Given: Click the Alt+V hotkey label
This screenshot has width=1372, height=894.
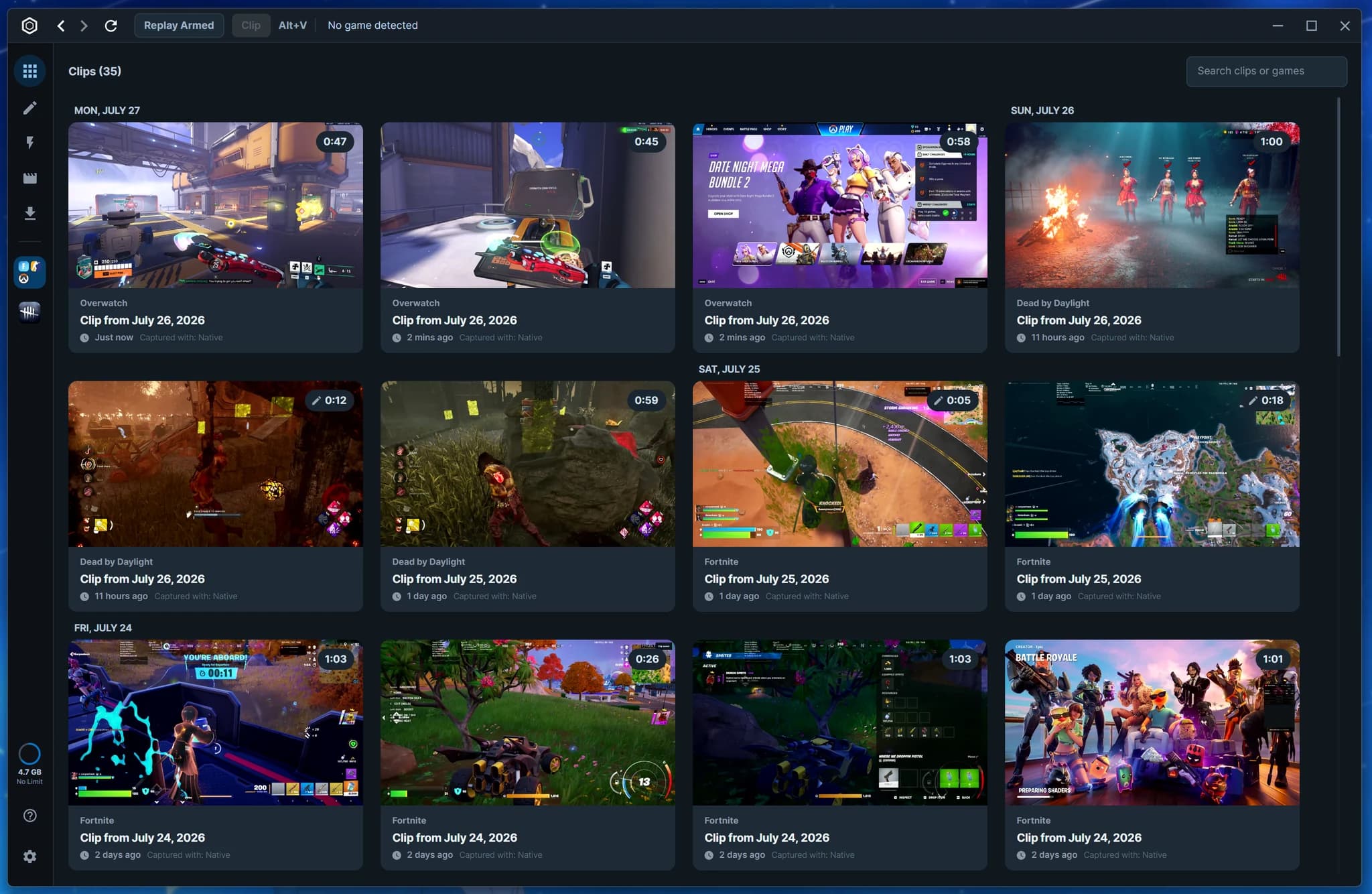Looking at the screenshot, I should [x=293, y=25].
